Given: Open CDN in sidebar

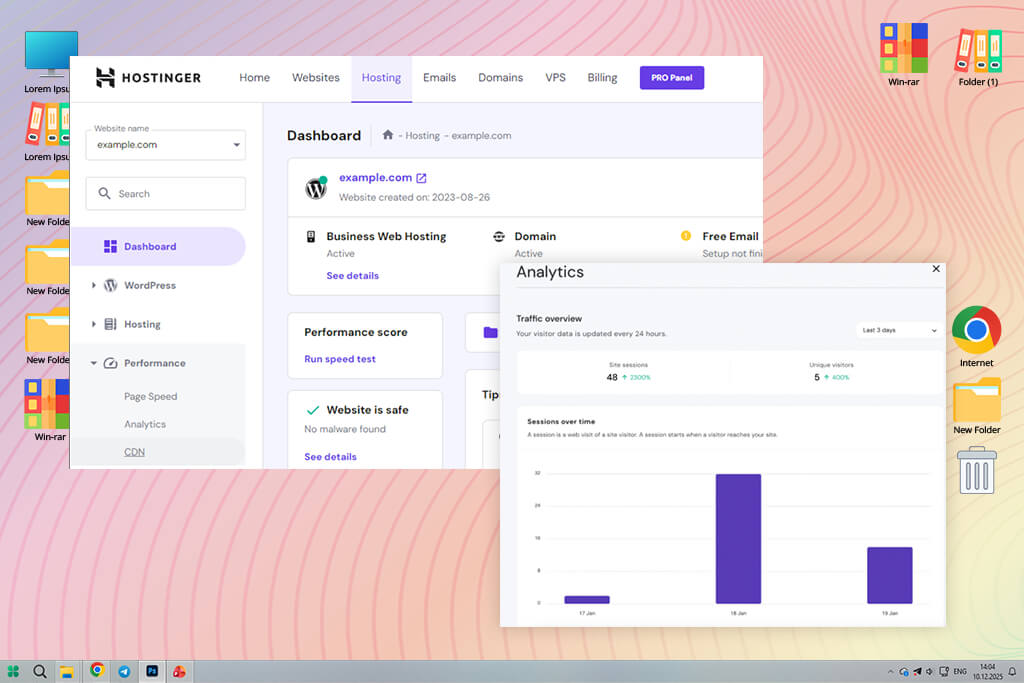Looking at the screenshot, I should point(135,452).
